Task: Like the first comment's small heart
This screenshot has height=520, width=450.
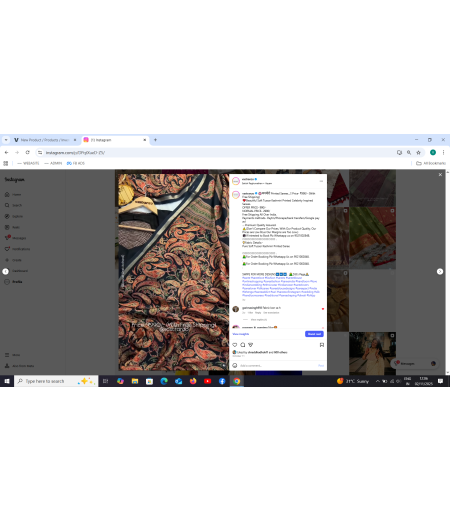Action: 323,309
